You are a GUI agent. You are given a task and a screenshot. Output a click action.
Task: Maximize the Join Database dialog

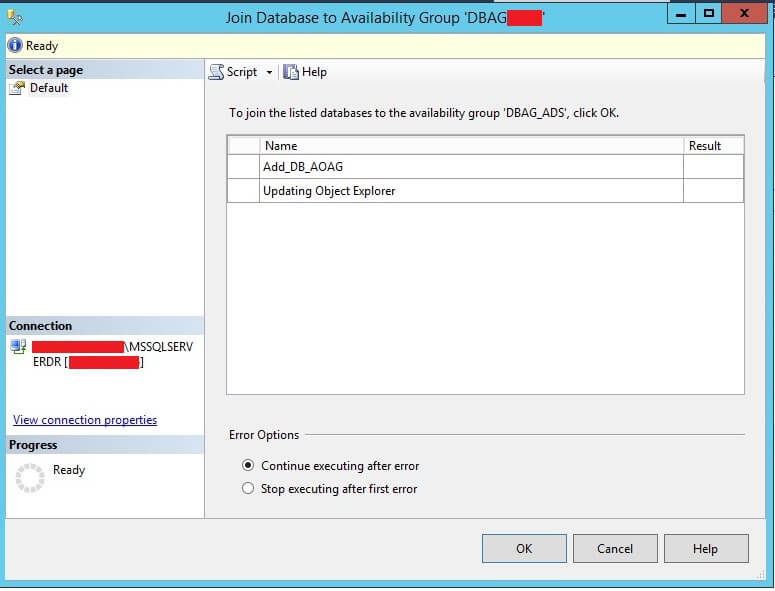click(708, 13)
